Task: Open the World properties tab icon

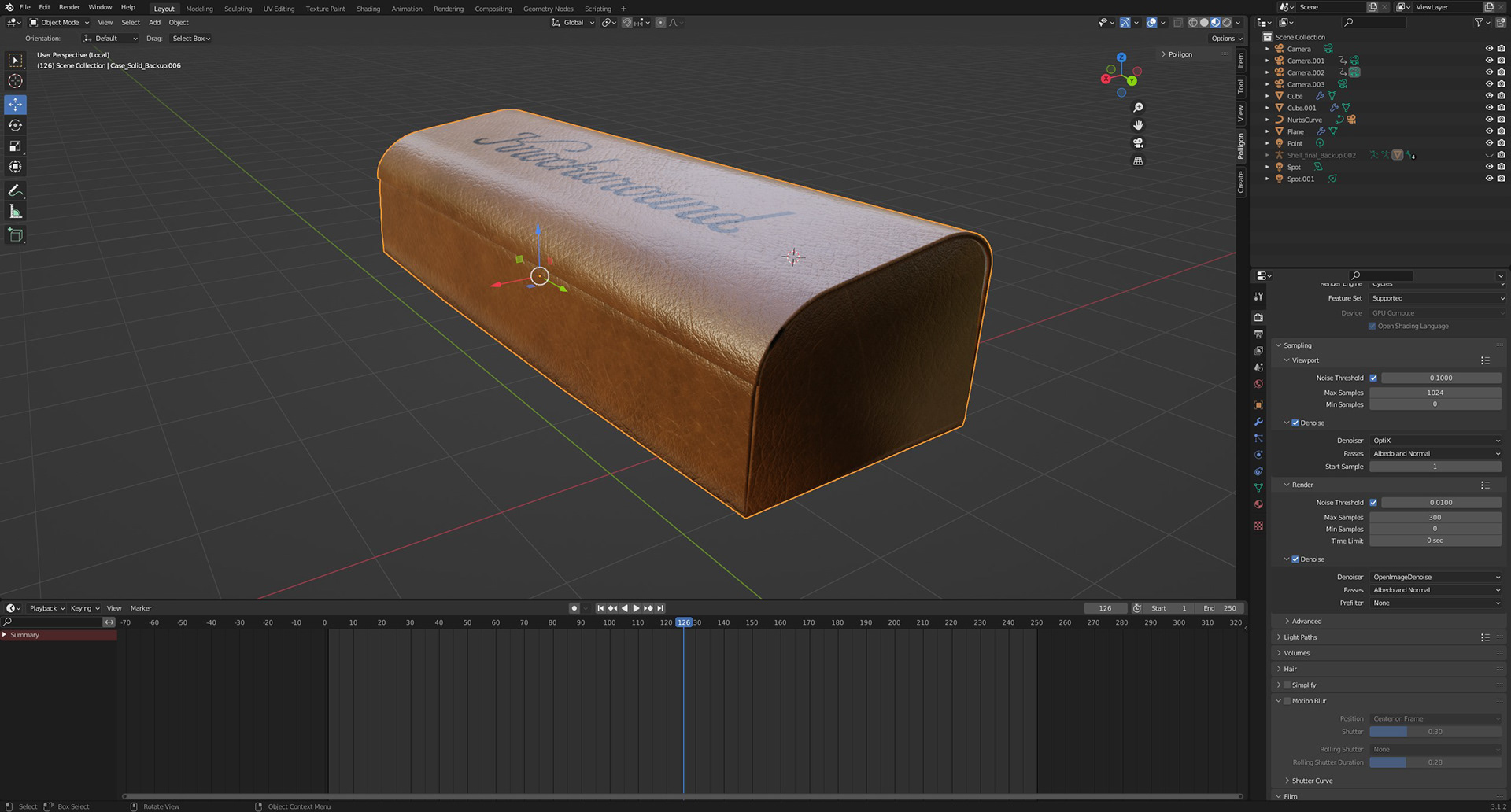Action: pyautogui.click(x=1258, y=384)
